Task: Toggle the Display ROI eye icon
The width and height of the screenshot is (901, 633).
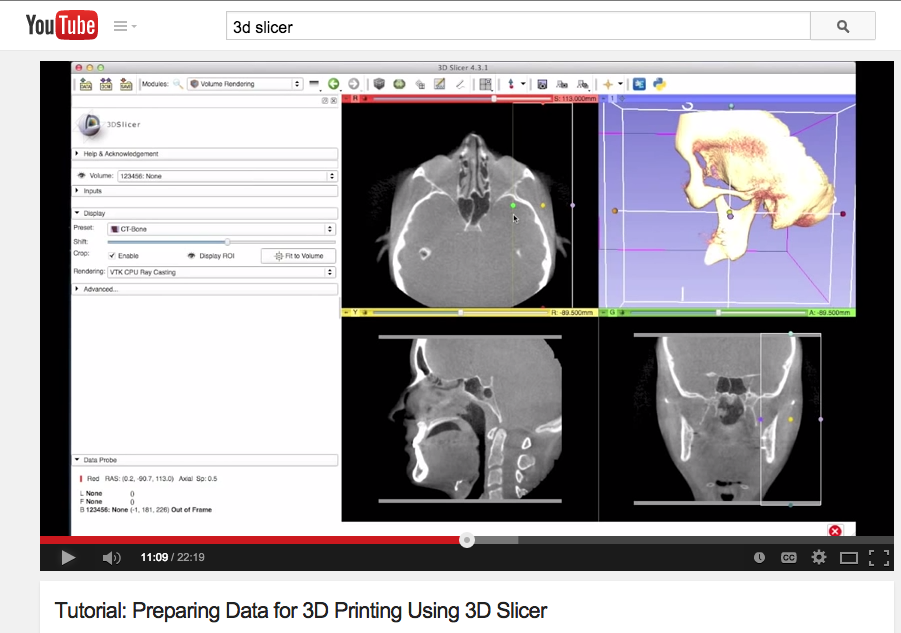Action: click(x=191, y=256)
